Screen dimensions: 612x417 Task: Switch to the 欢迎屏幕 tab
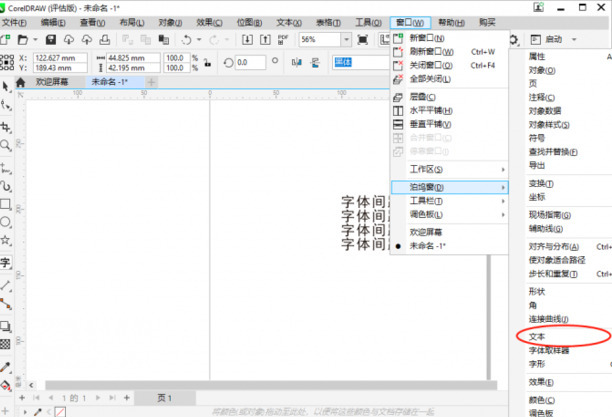tap(52, 82)
